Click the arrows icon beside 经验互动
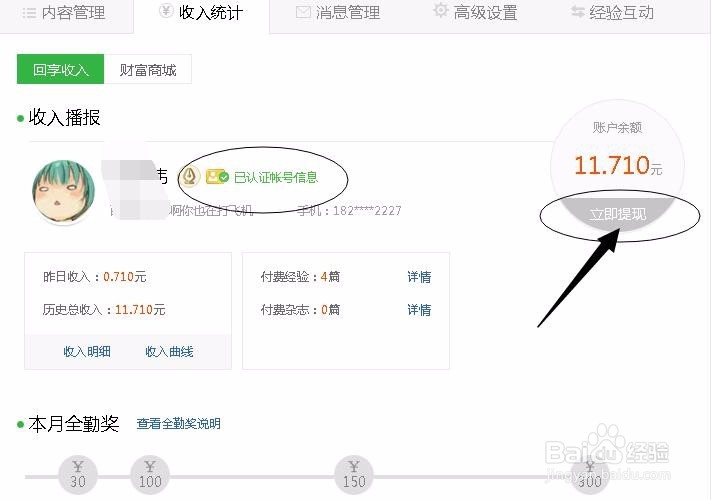 coord(578,12)
